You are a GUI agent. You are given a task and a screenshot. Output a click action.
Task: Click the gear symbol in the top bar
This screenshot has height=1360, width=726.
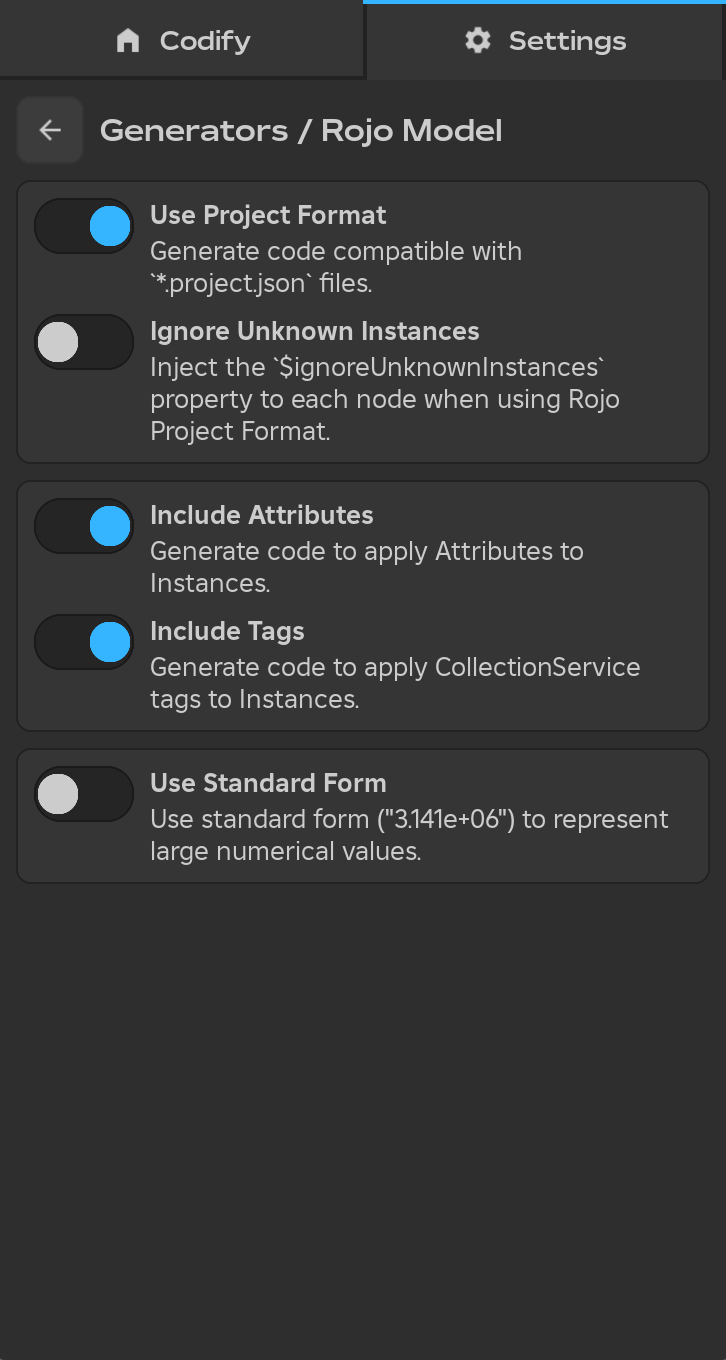tap(477, 40)
